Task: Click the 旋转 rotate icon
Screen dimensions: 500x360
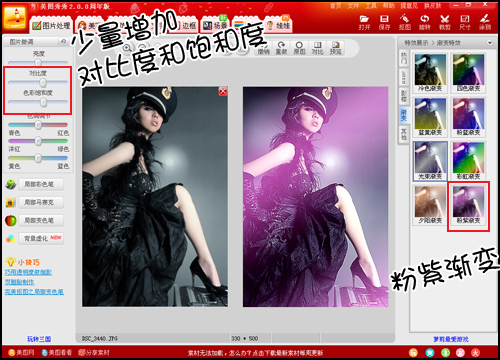Action: tap(425, 22)
